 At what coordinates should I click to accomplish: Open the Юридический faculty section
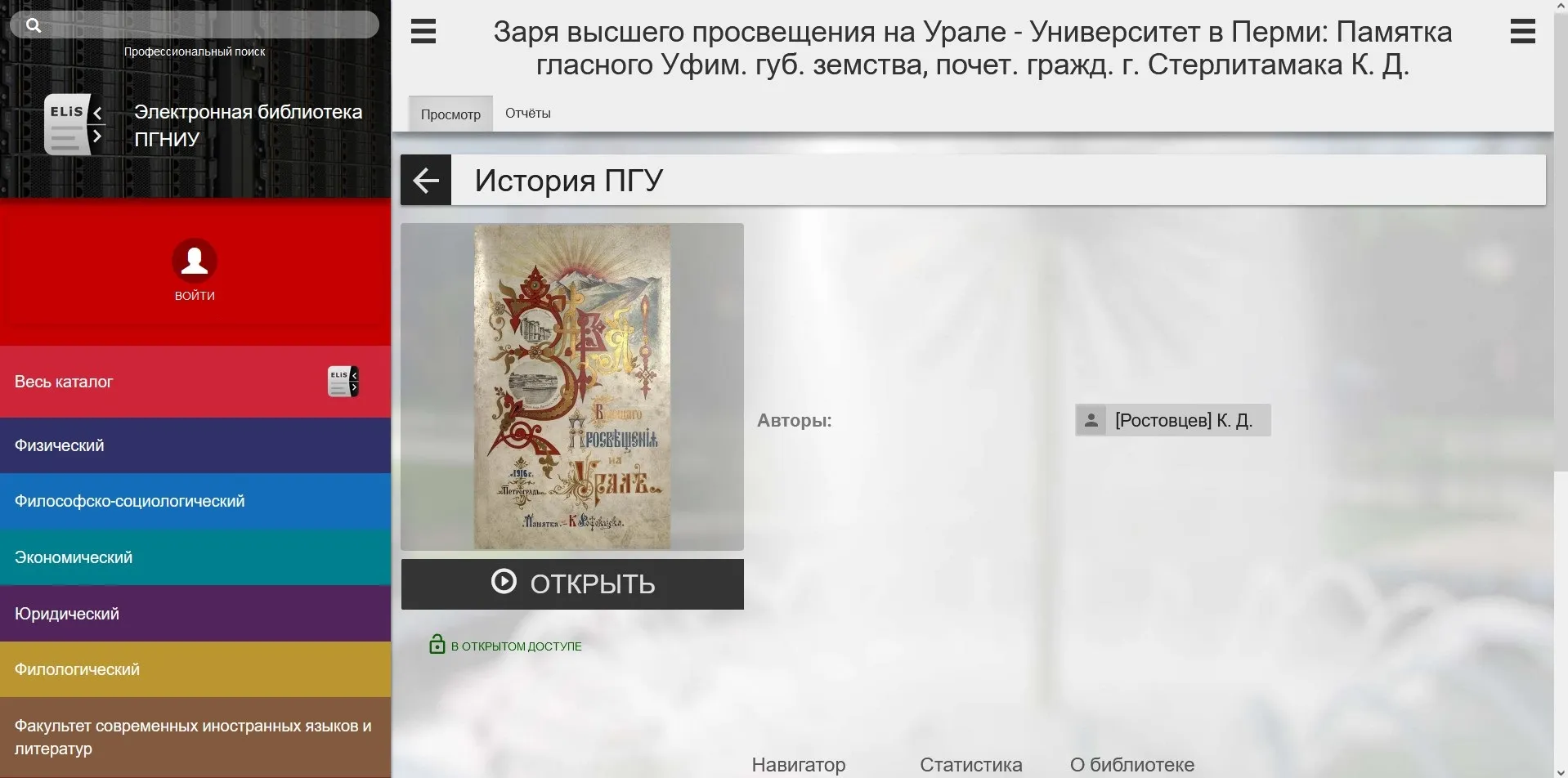click(x=195, y=614)
